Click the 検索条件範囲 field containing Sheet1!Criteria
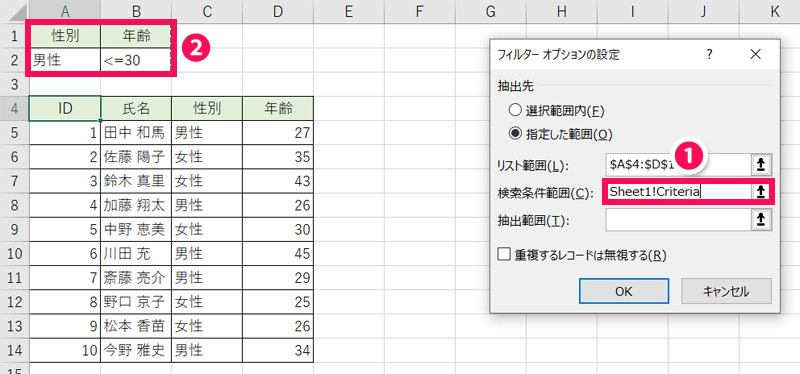This screenshot has height=374, width=800. pos(679,192)
